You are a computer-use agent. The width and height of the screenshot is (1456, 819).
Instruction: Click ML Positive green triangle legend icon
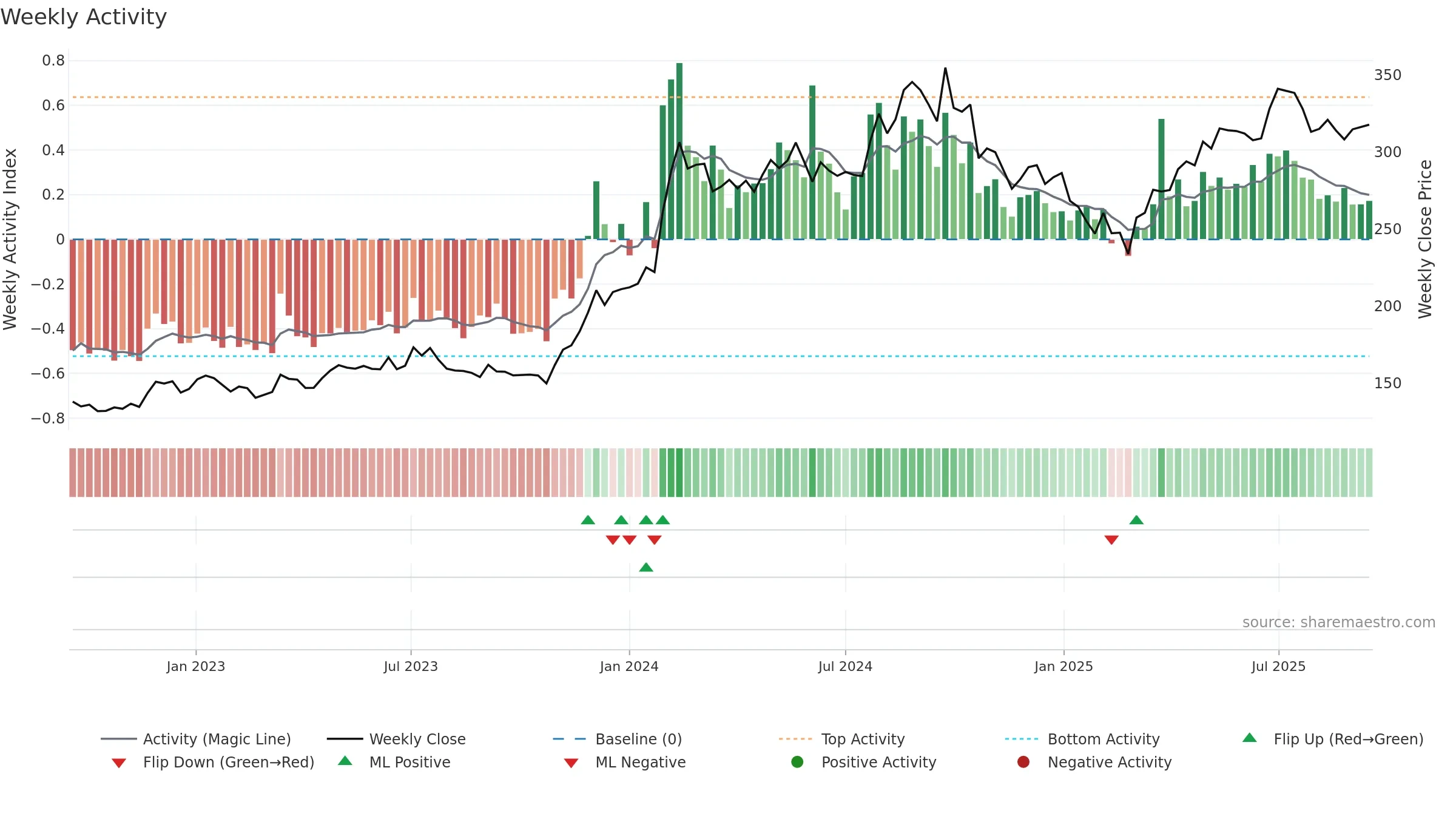[345, 761]
